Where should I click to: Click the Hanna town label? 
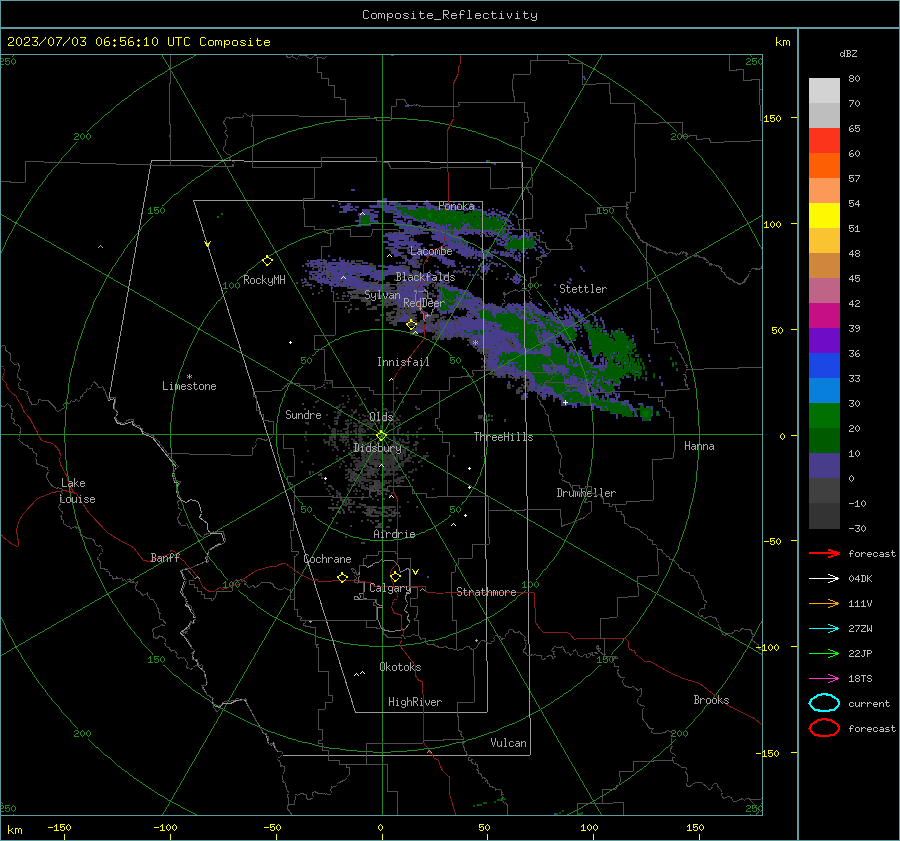point(699,446)
